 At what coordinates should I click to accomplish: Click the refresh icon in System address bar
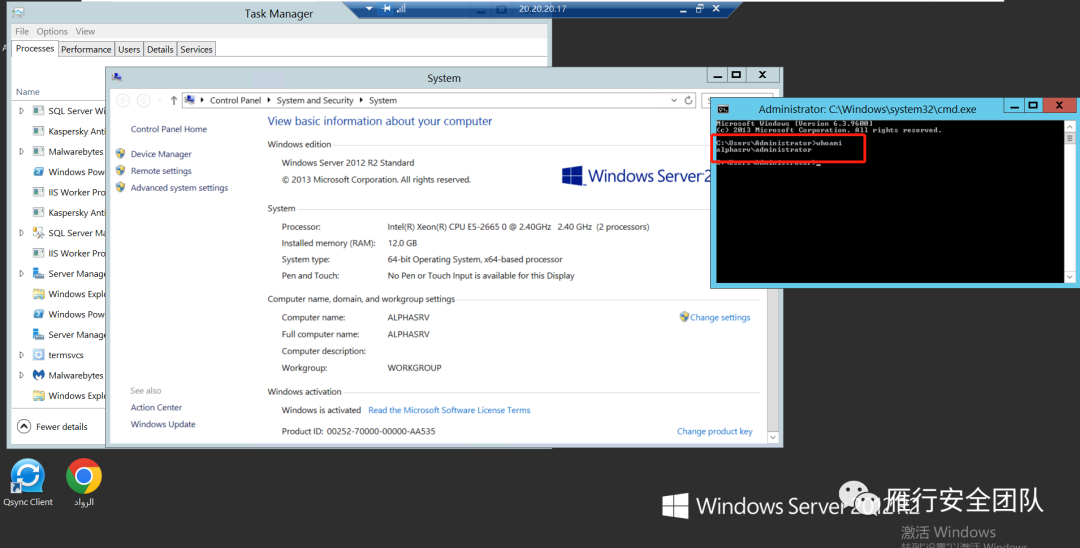pyautogui.click(x=688, y=101)
